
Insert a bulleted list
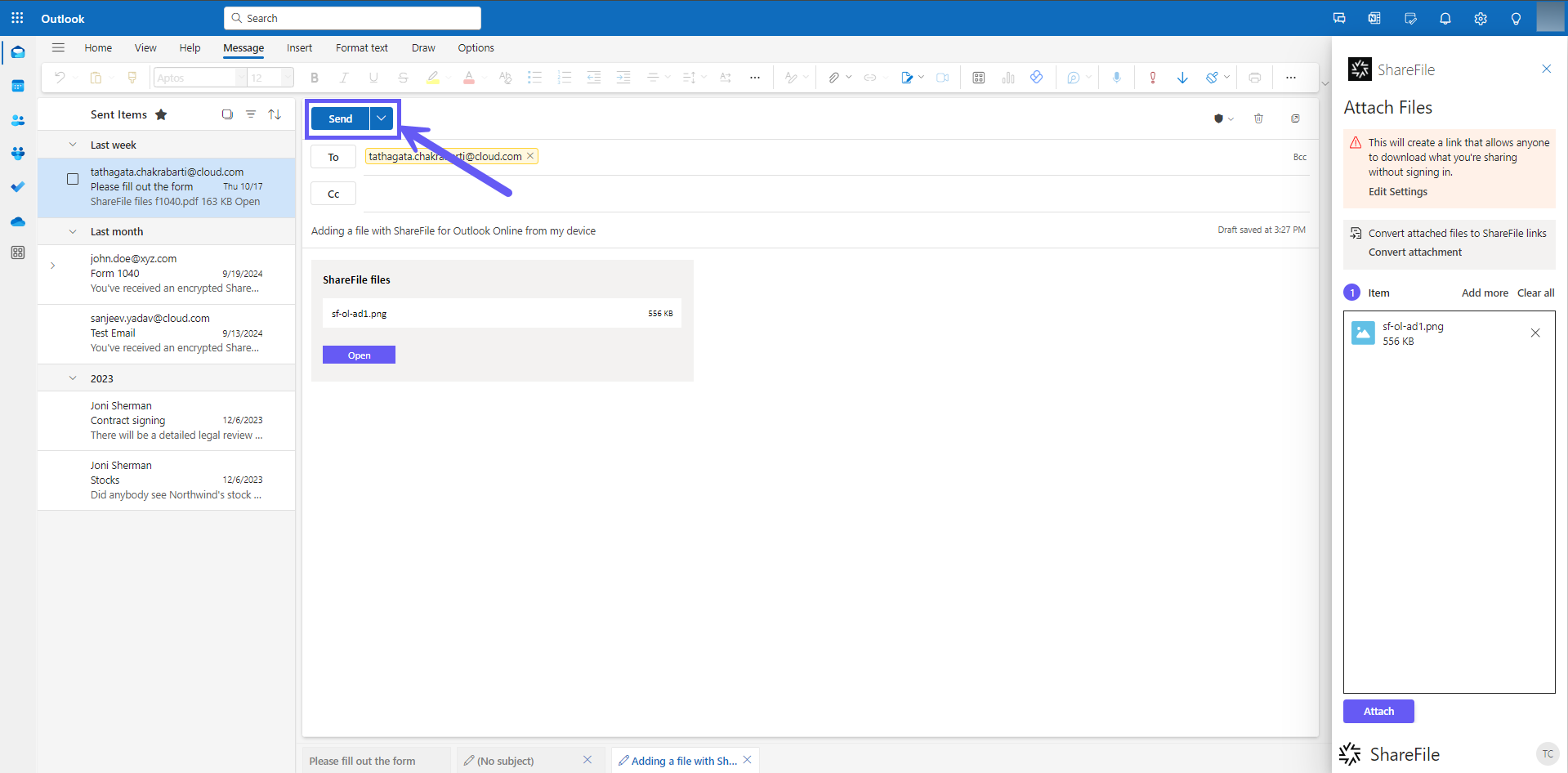[x=534, y=78]
